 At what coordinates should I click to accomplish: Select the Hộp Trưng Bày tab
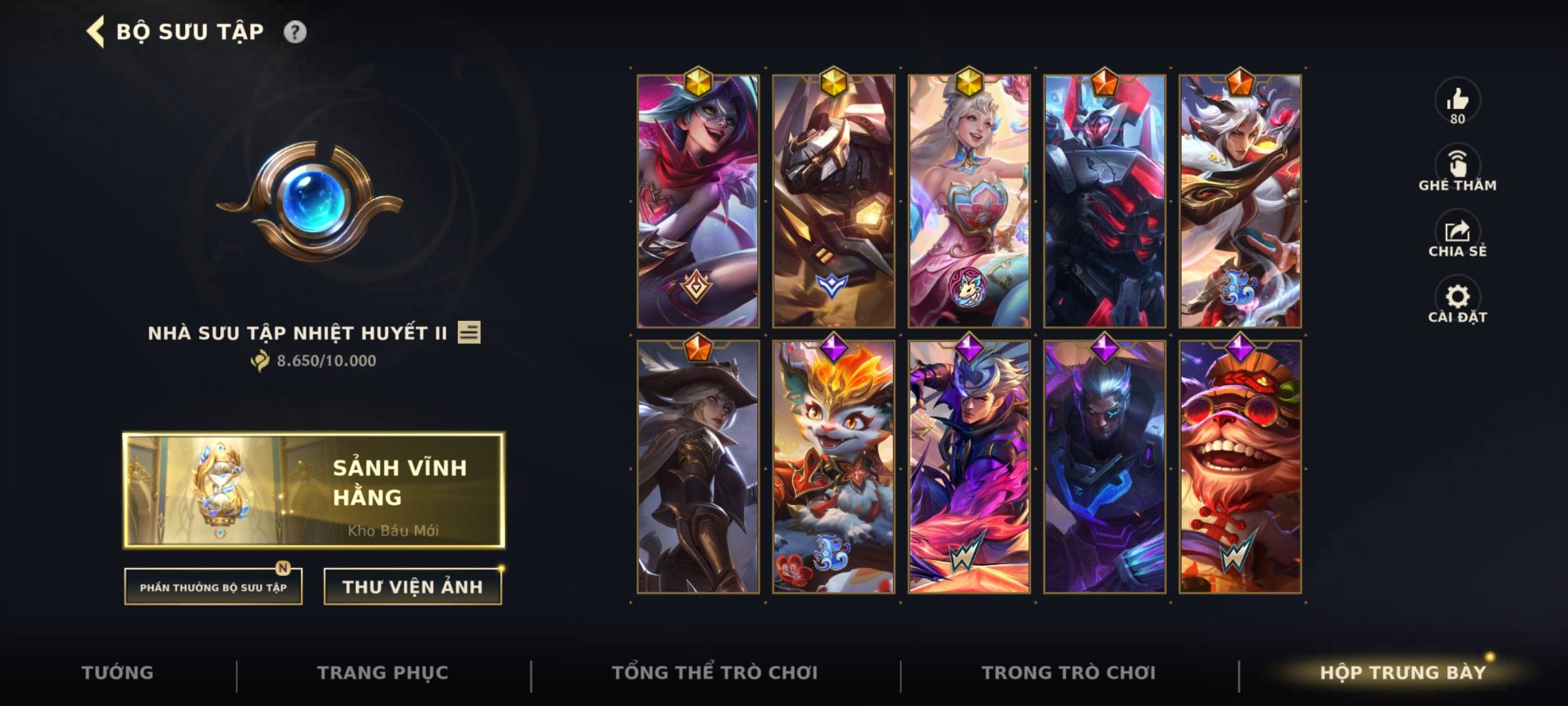pyautogui.click(x=1403, y=672)
